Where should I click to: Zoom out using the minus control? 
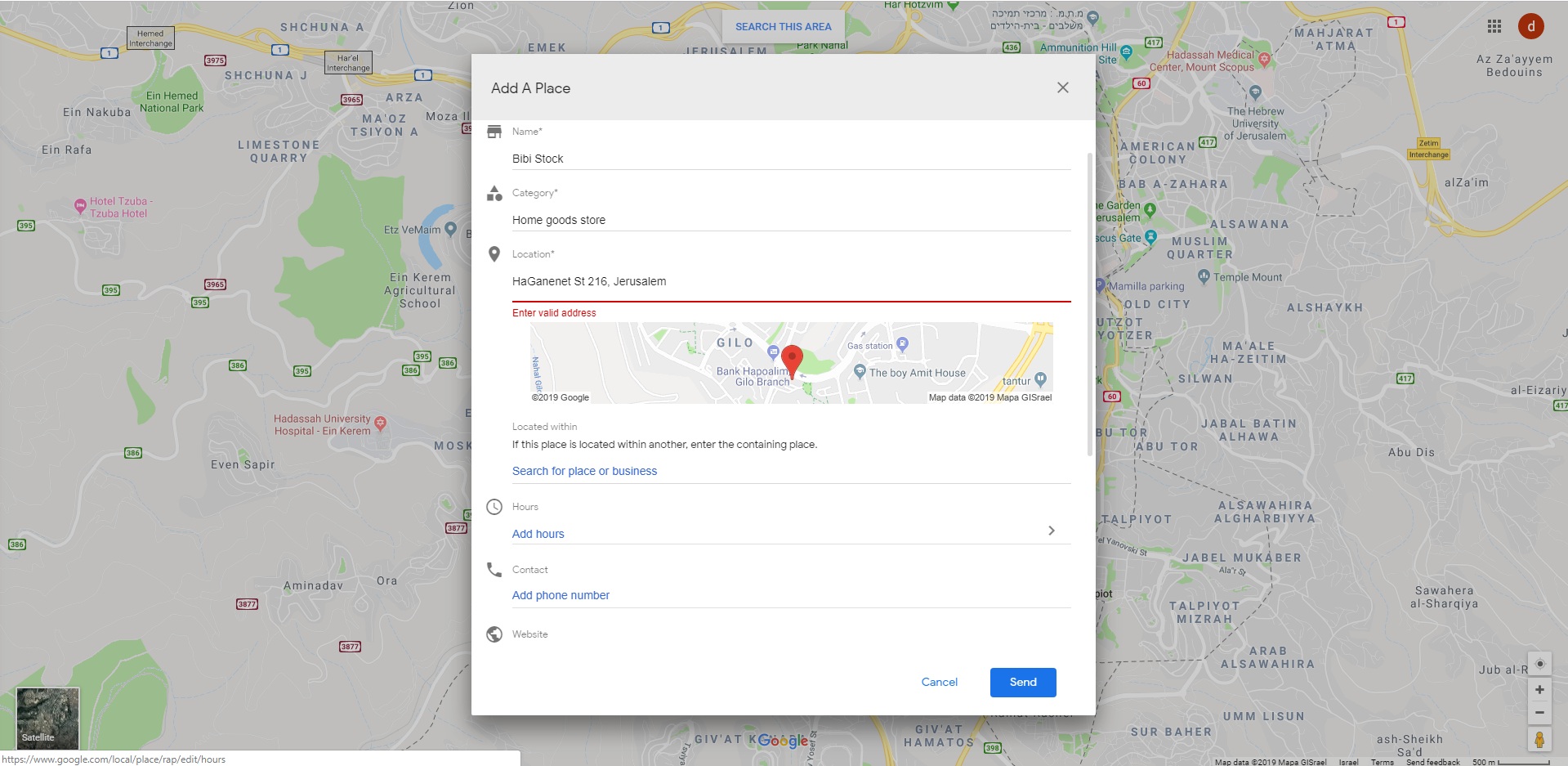click(1540, 713)
